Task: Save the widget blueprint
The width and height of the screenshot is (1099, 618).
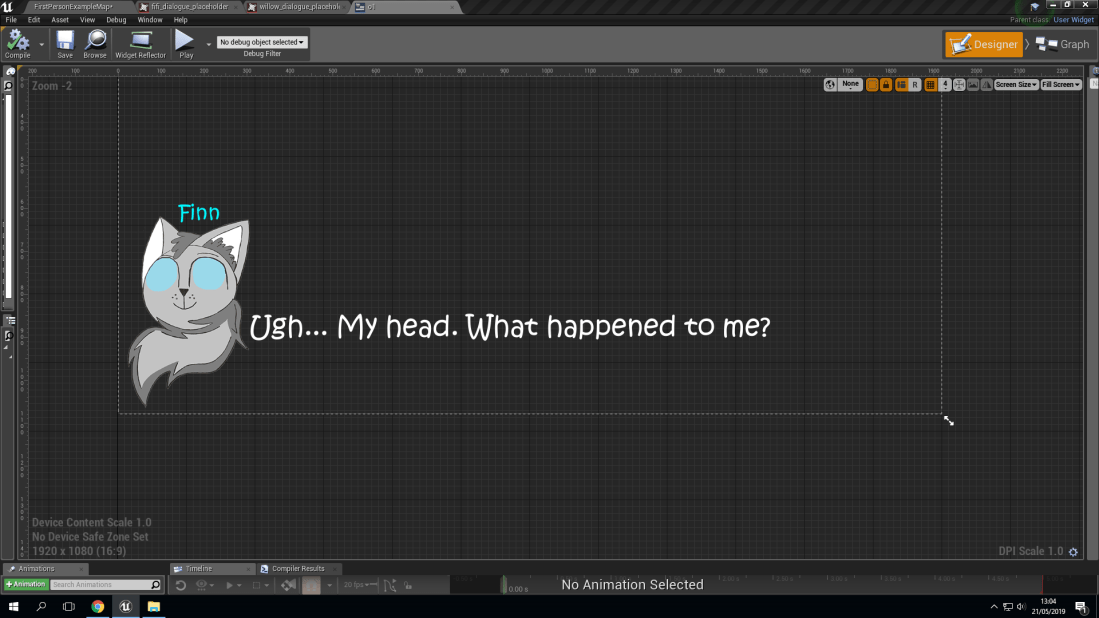Action: (65, 41)
